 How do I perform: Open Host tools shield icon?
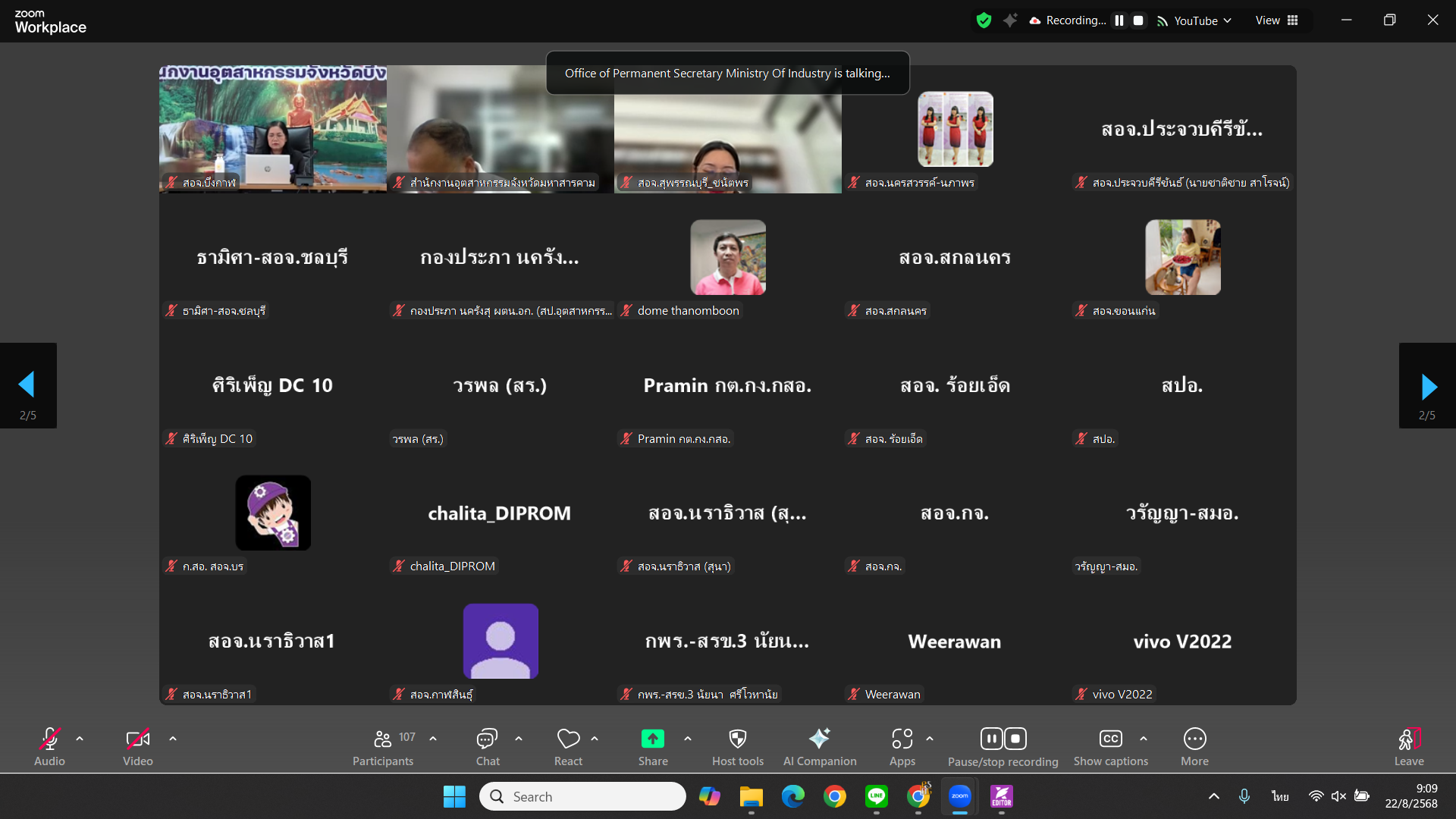coord(737,739)
